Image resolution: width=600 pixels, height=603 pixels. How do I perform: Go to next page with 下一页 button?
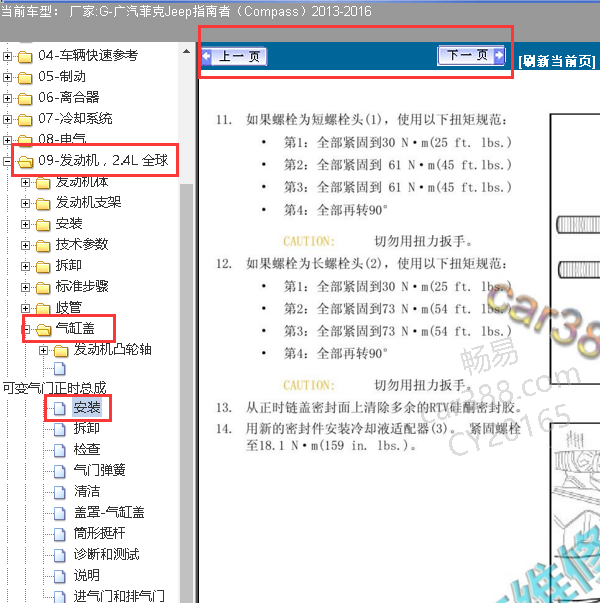click(471, 55)
